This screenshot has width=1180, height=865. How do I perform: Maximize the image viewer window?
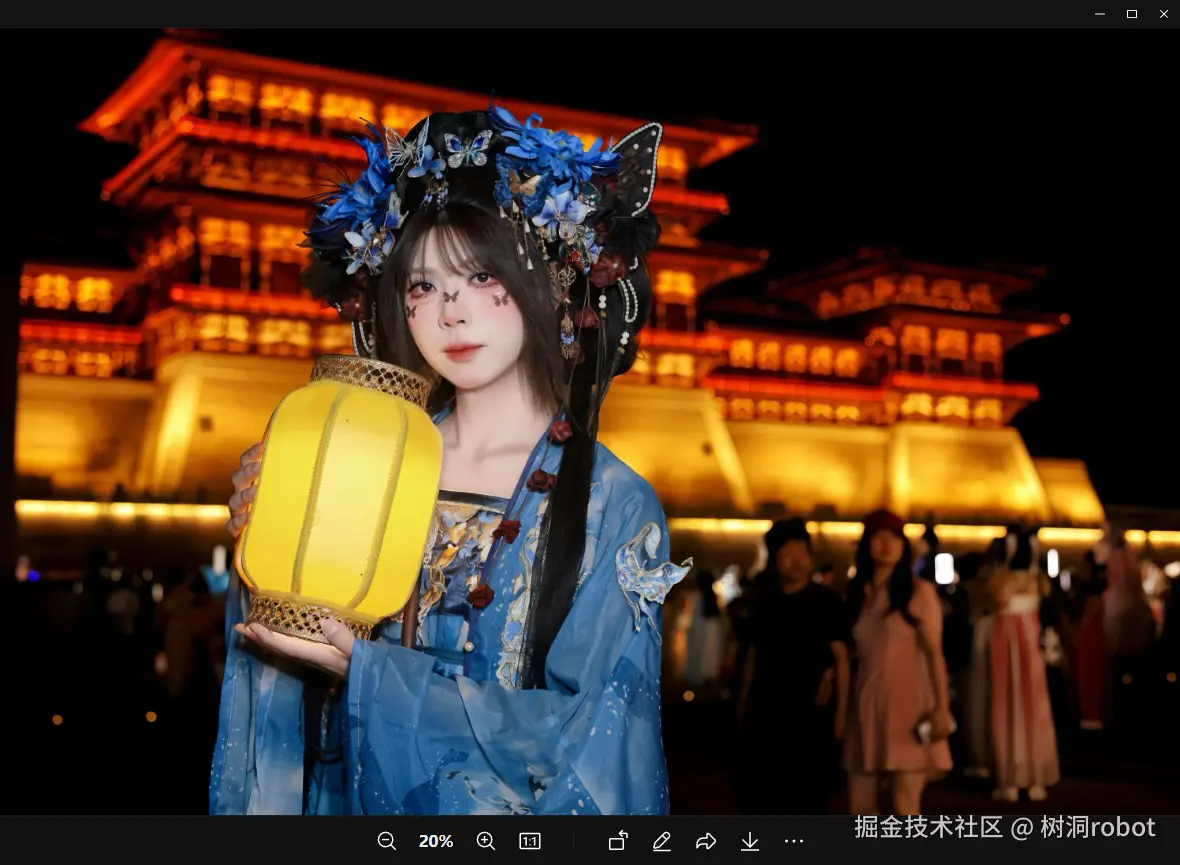(1132, 14)
